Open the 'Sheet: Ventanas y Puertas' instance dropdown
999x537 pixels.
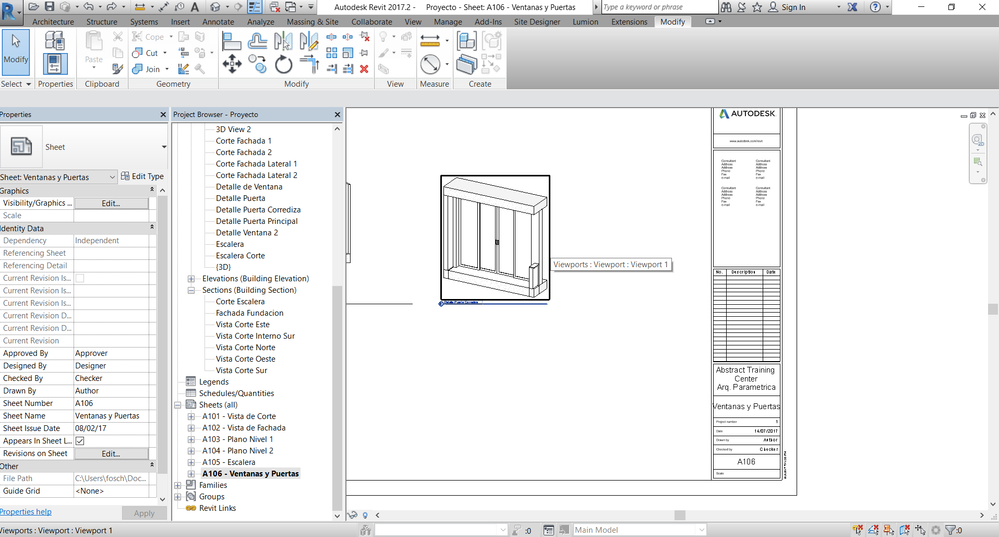pos(112,176)
